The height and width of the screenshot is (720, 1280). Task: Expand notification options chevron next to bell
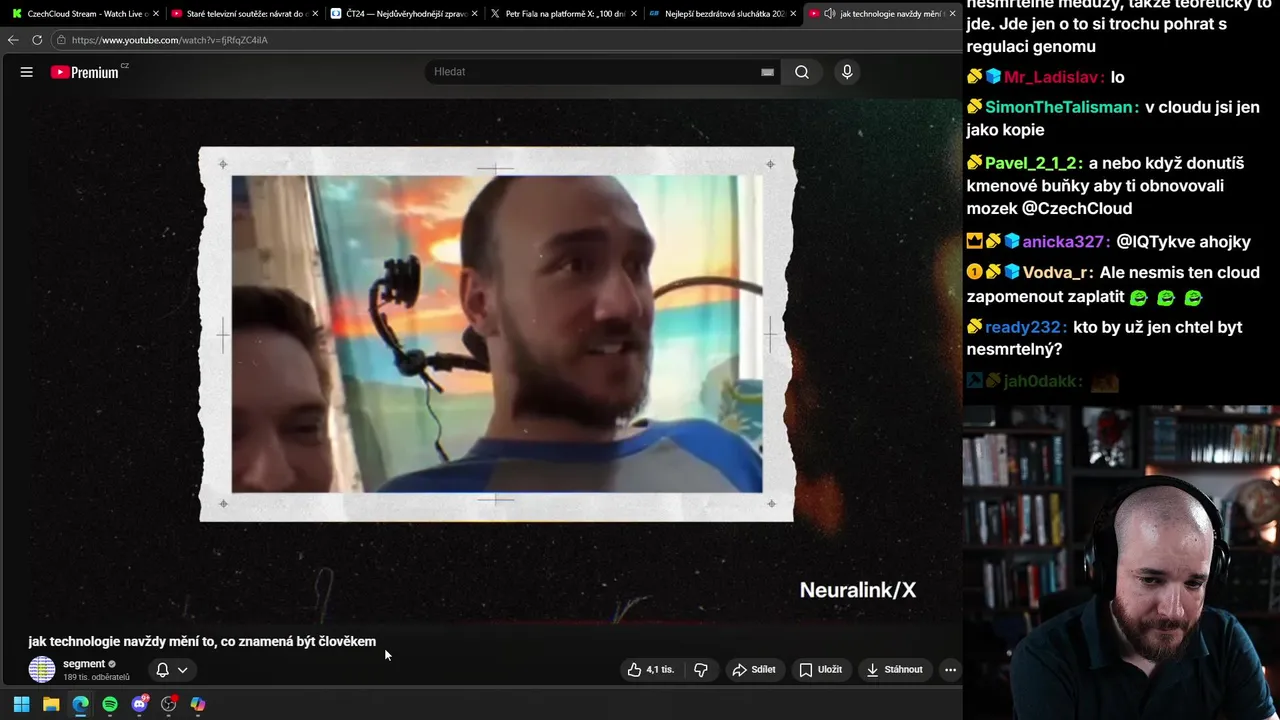tap(182, 670)
